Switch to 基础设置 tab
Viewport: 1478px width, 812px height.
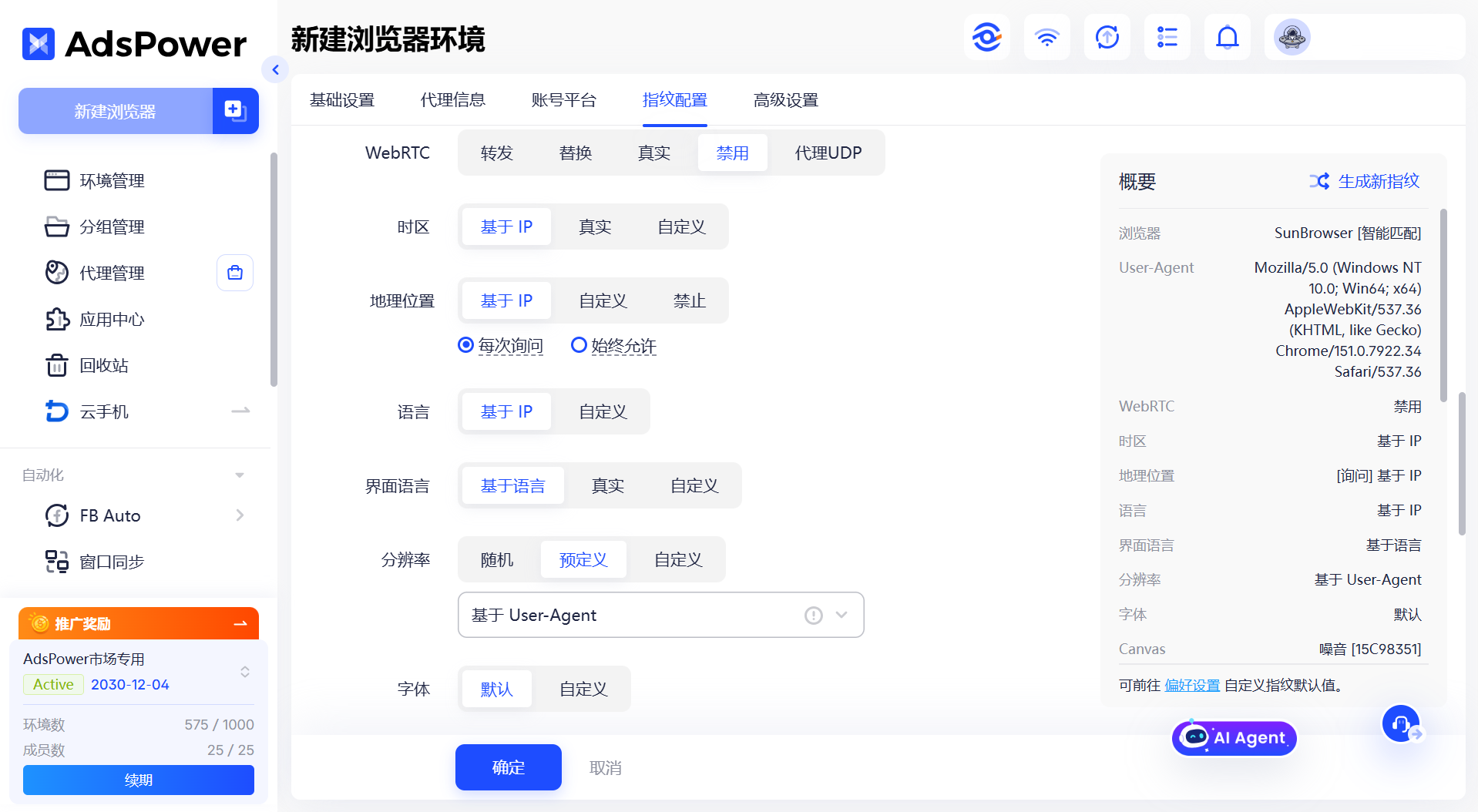click(x=342, y=100)
